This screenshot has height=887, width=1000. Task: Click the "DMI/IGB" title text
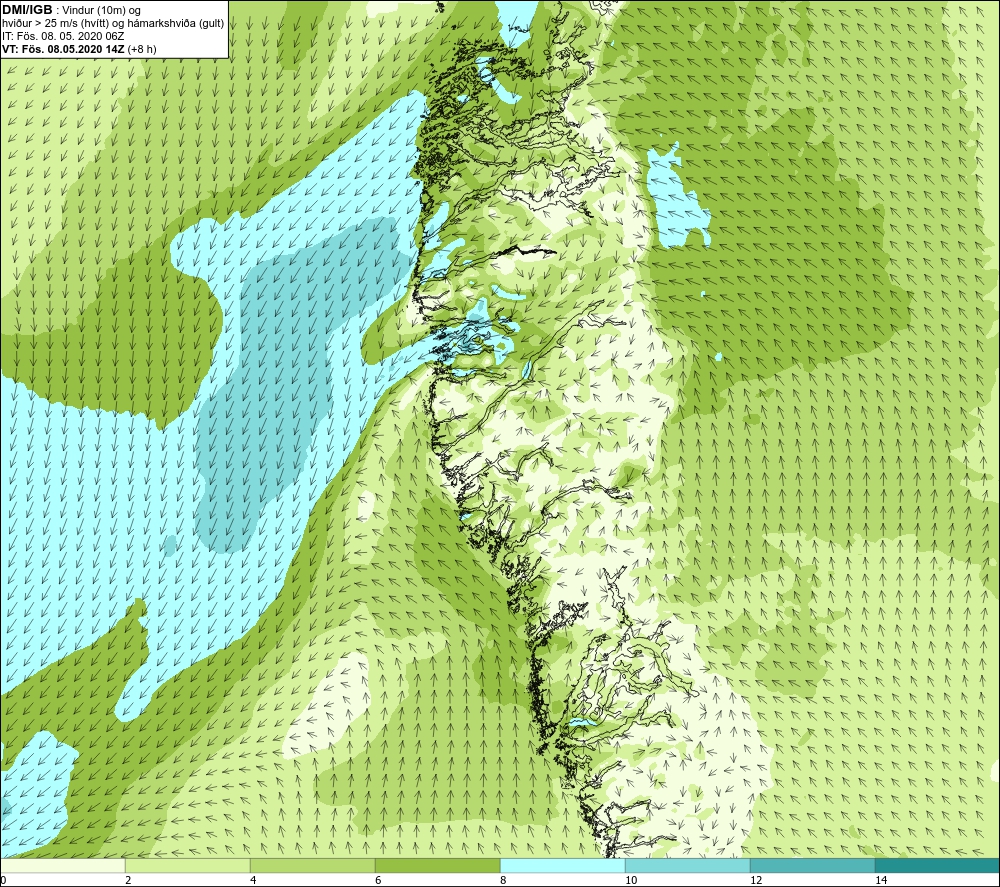pyautogui.click(x=27, y=10)
